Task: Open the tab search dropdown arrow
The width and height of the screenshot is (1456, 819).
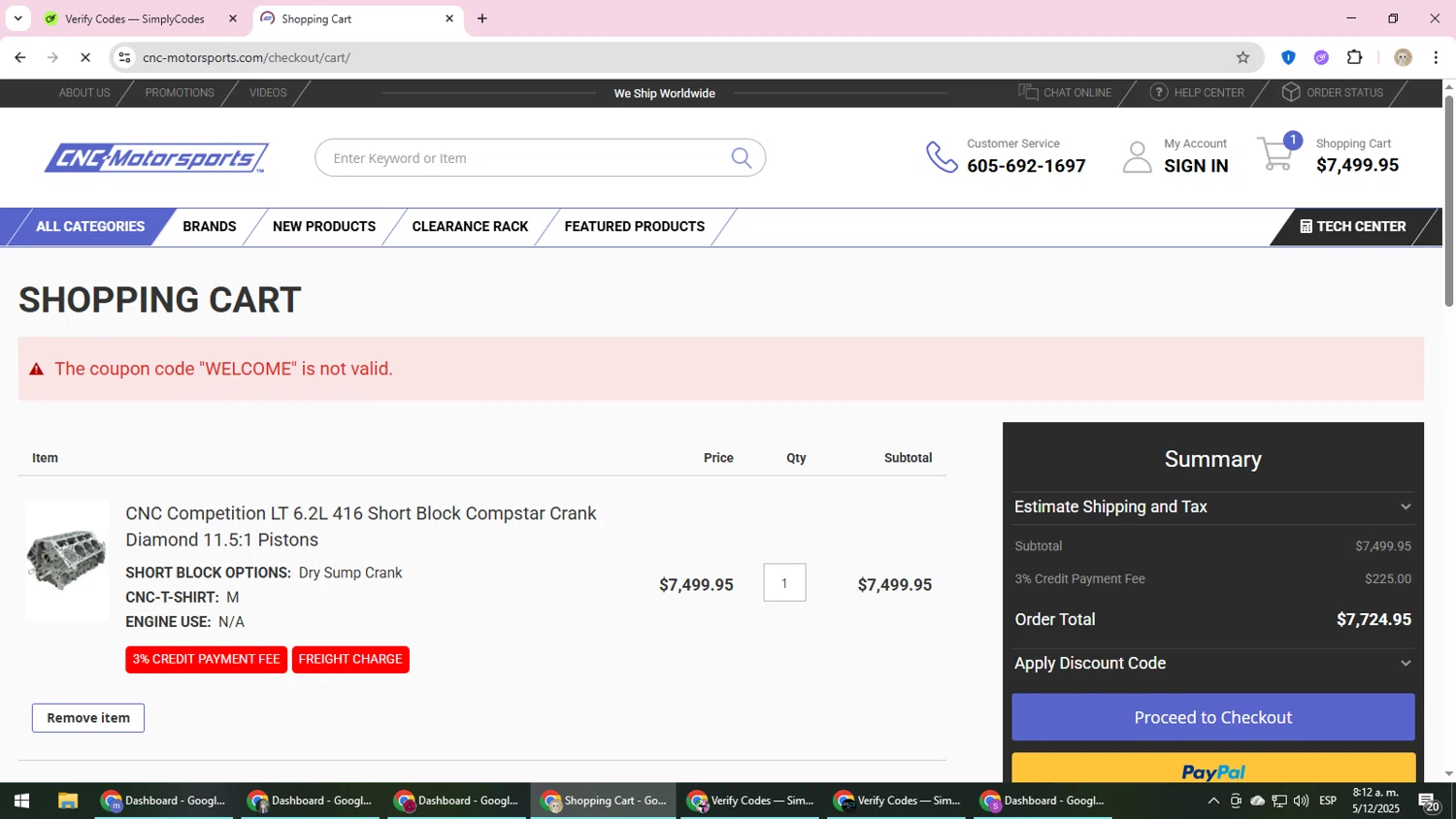Action: [17, 18]
